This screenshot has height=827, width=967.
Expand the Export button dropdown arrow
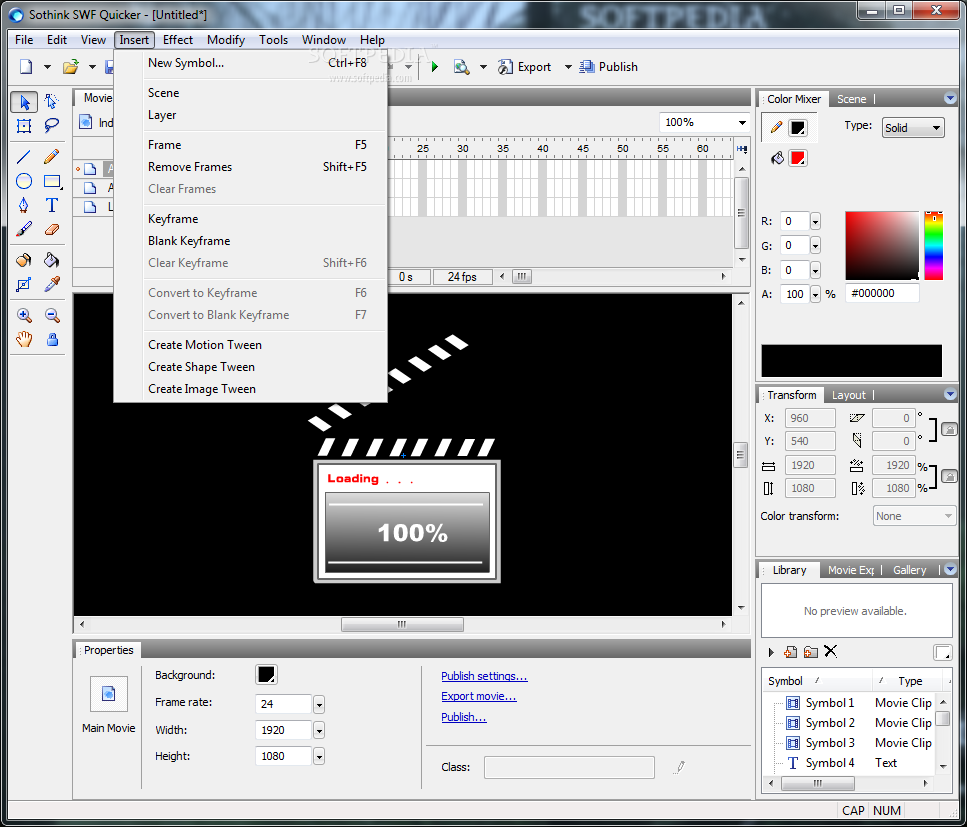click(568, 67)
